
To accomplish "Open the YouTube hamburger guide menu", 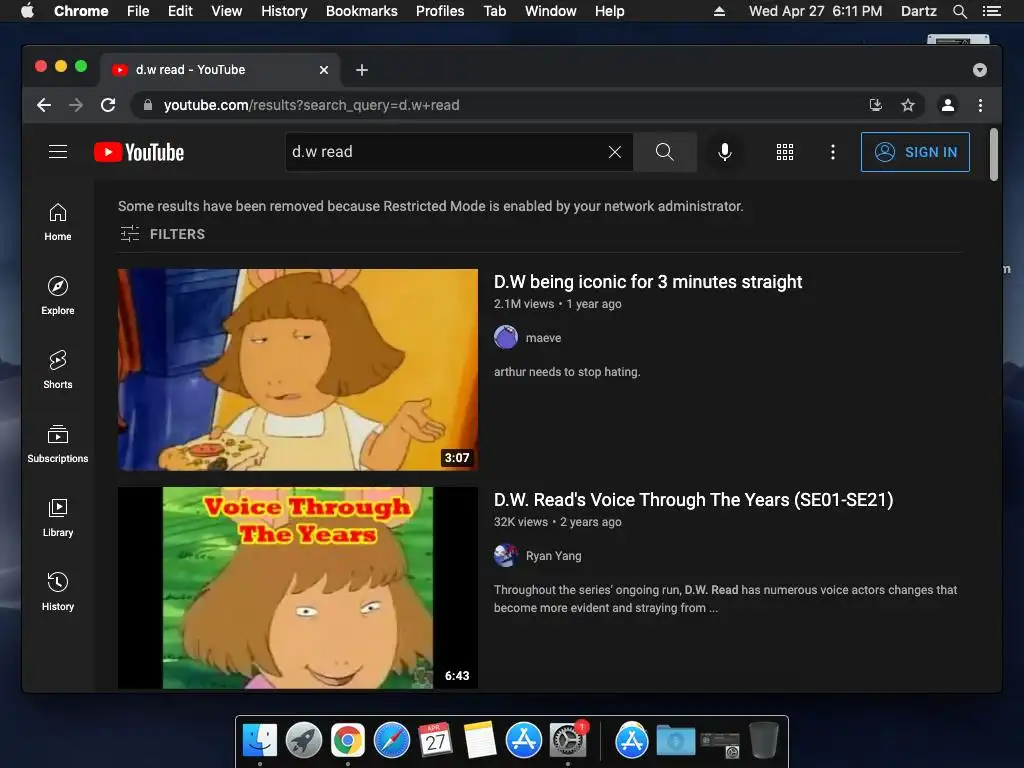I will 58,152.
